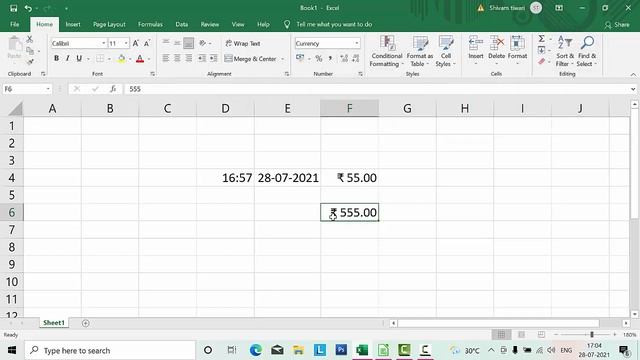Click the Insert Function fx icon
The height and width of the screenshot is (360, 640).
[x=113, y=89]
